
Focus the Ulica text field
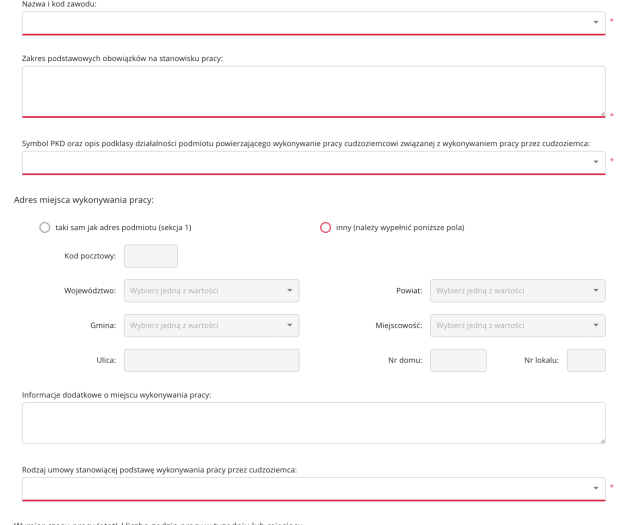point(211,360)
